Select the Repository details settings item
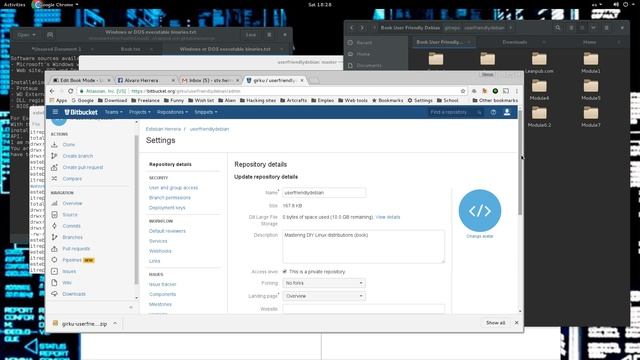The height and width of the screenshot is (360, 640). tap(170, 164)
